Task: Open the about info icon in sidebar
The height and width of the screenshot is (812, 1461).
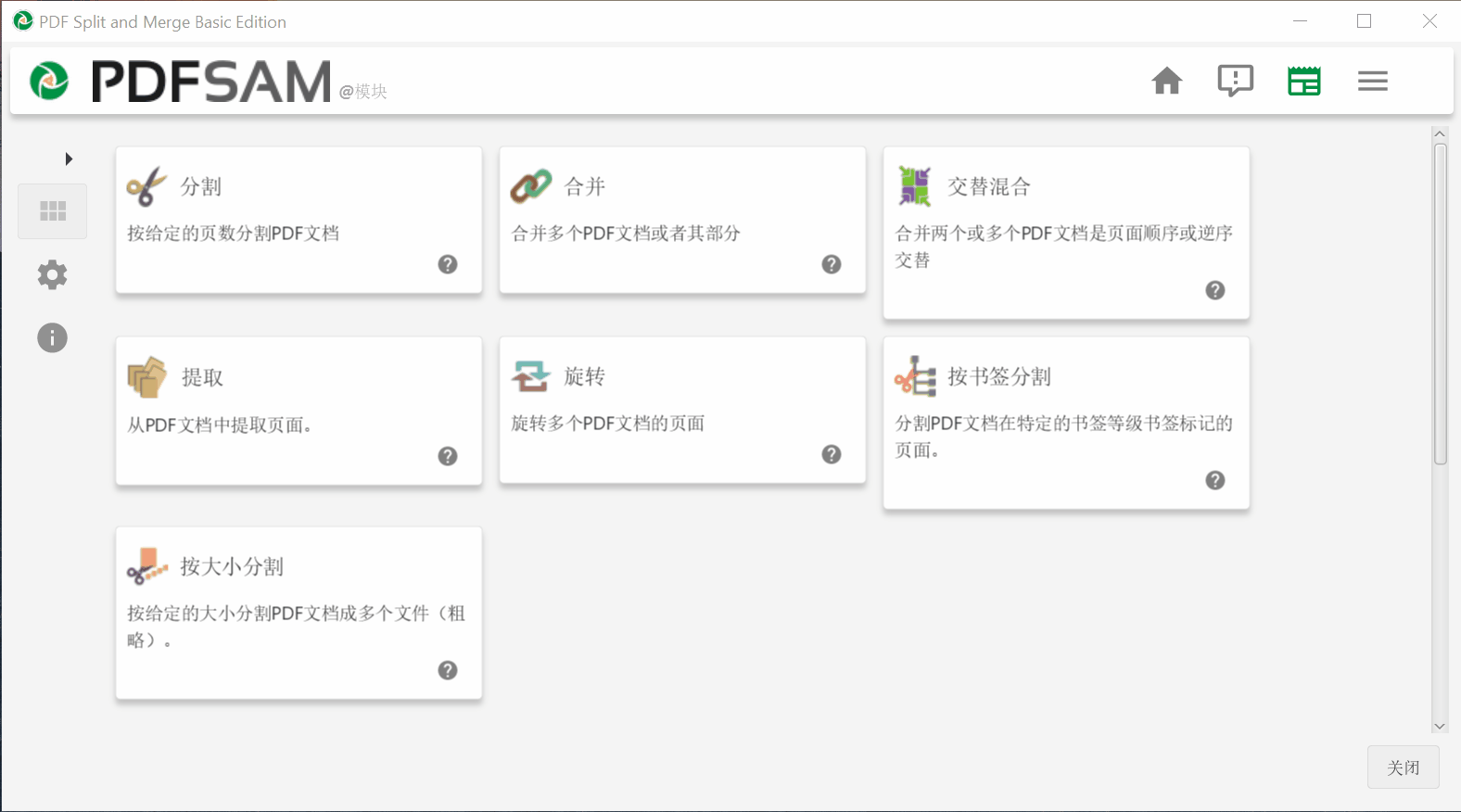Action: coord(53,337)
